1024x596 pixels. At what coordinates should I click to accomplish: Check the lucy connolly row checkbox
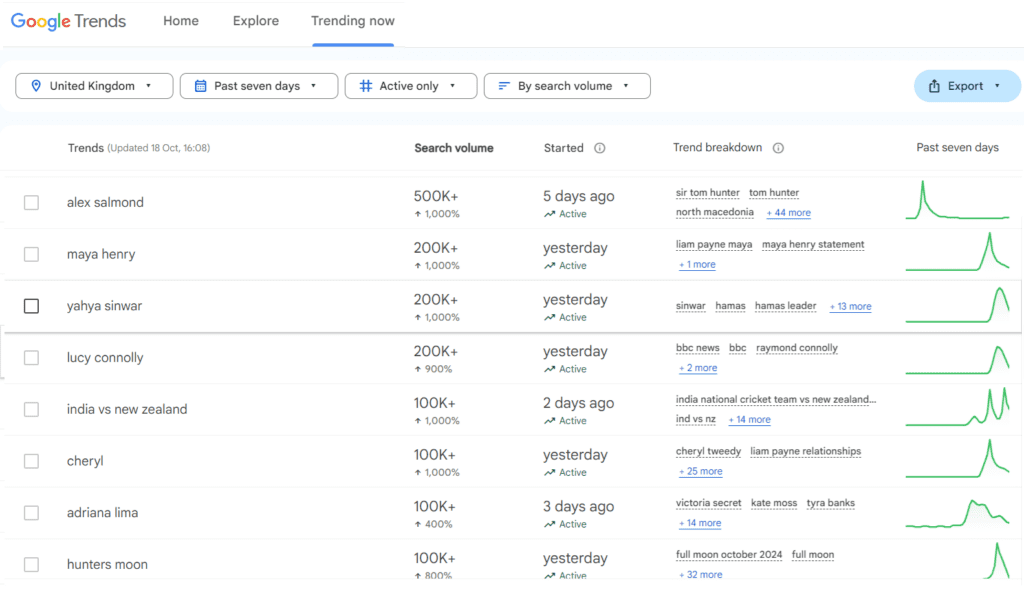pyautogui.click(x=31, y=358)
